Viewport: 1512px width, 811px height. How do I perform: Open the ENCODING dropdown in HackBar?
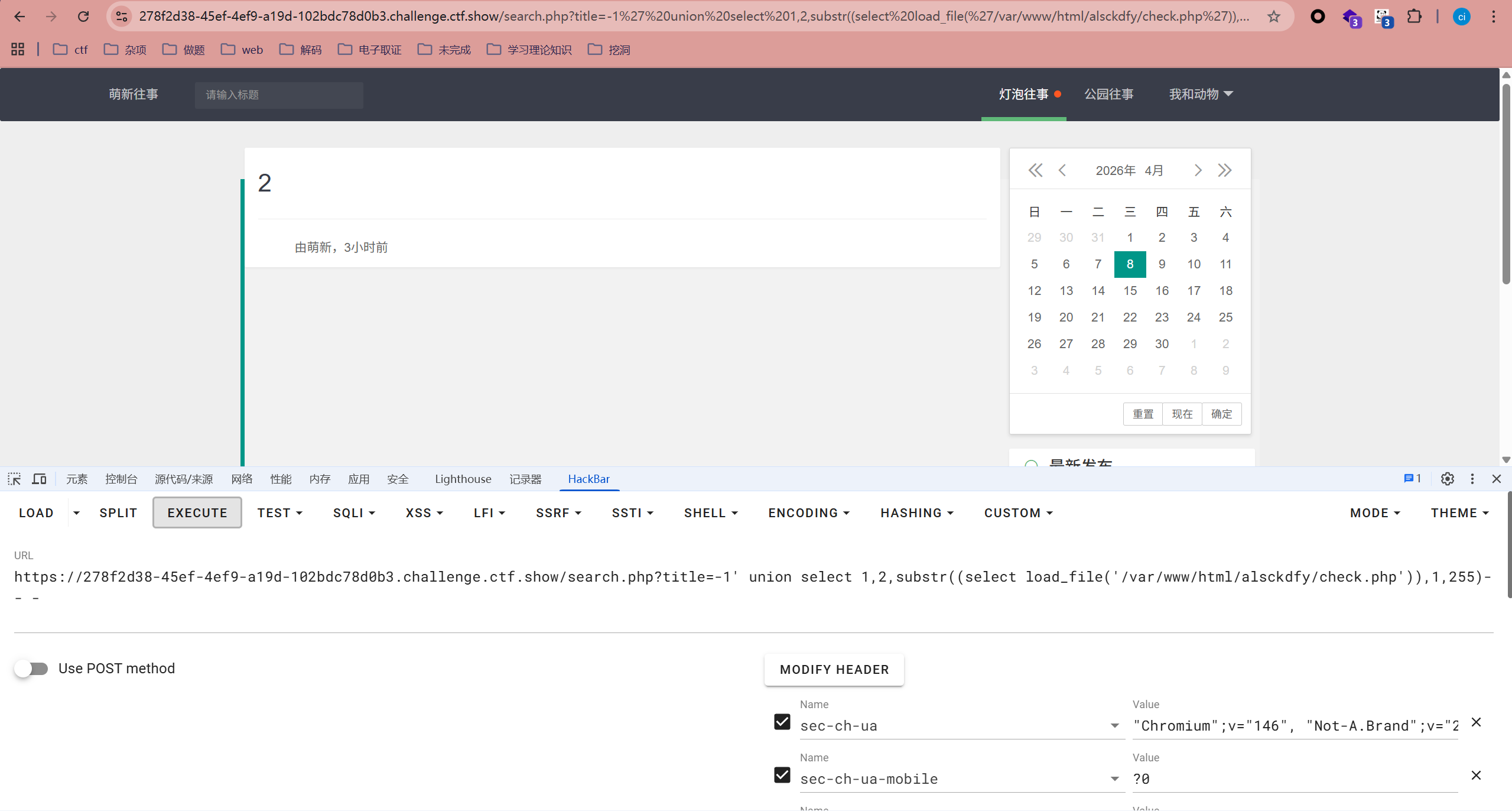808,513
